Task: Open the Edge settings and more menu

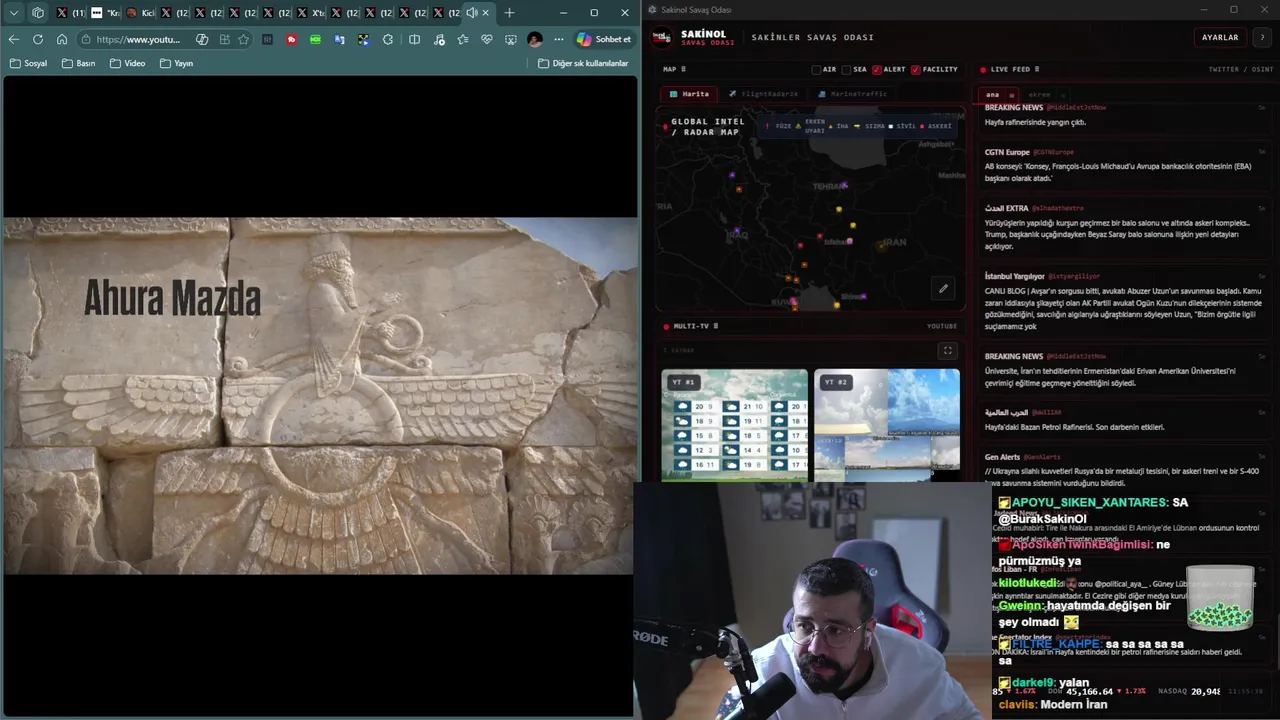Action: pyautogui.click(x=559, y=39)
